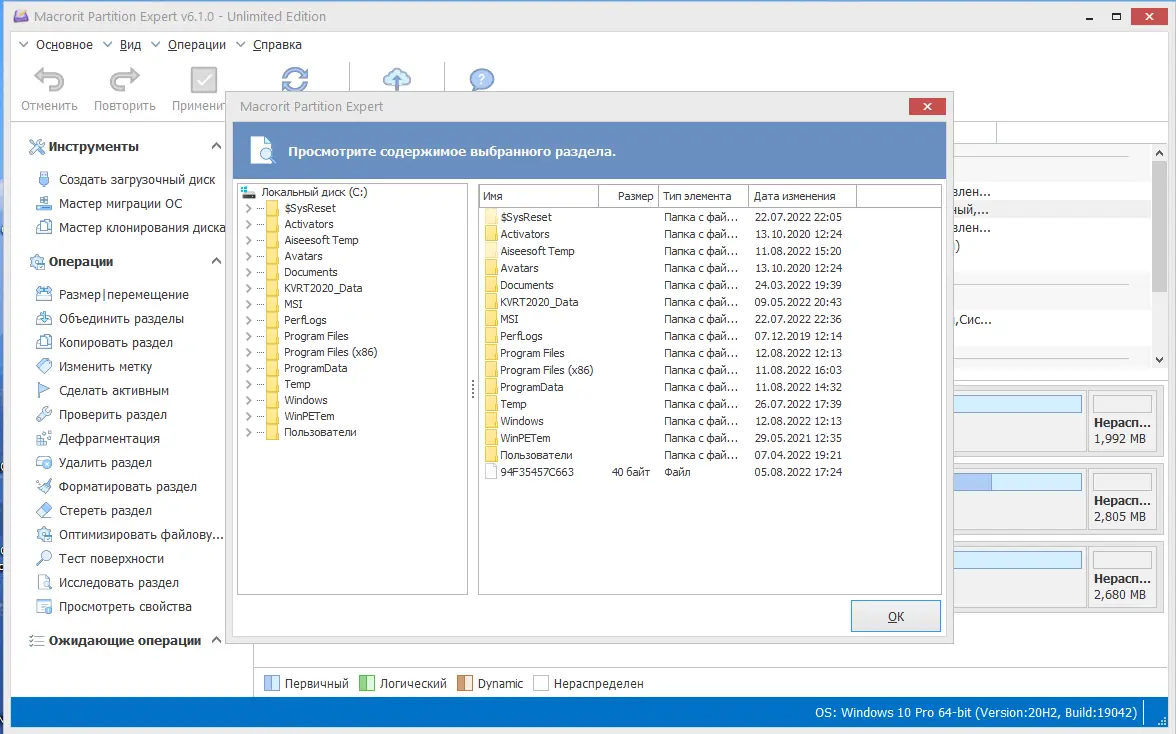The height and width of the screenshot is (734, 1176).
Task: Choose Сделать активным operation
Action: [x=103, y=391]
